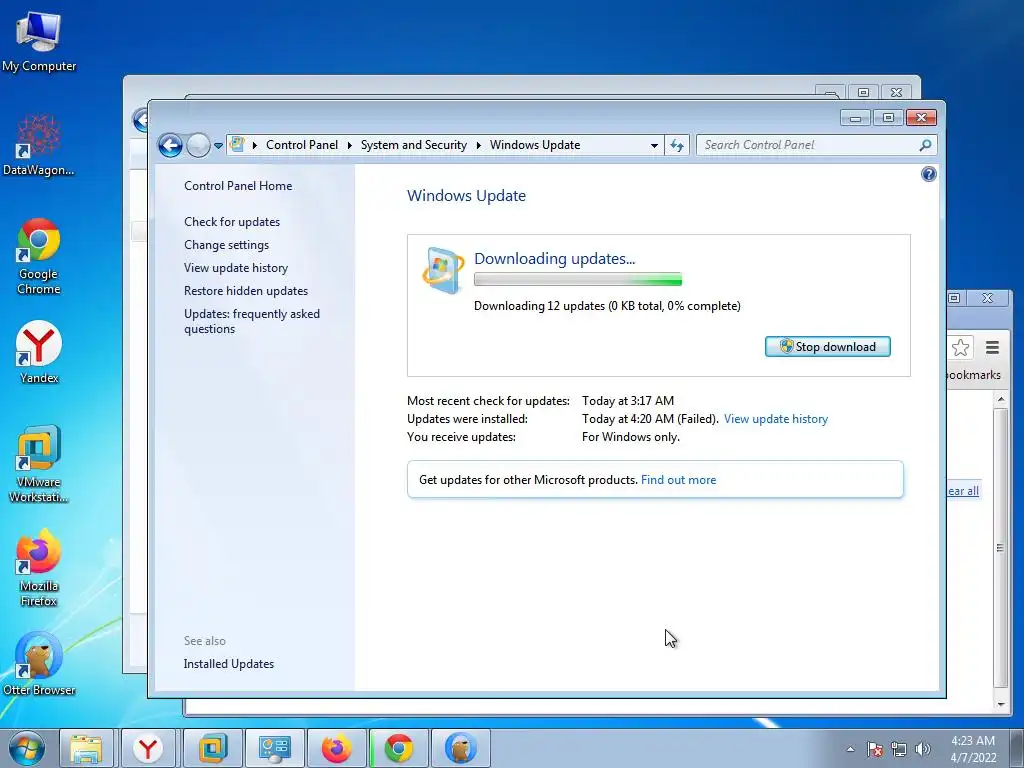
Task: Click the Windows Update shield icon
Action: coord(443,270)
